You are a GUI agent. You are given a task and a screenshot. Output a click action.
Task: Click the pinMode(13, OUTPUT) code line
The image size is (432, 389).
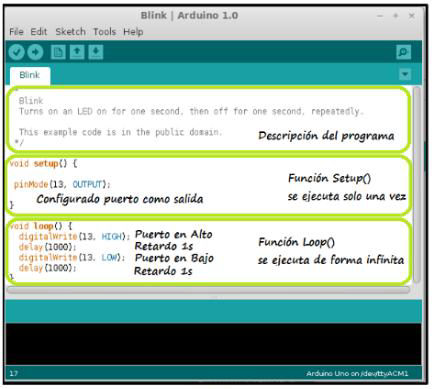point(62,184)
